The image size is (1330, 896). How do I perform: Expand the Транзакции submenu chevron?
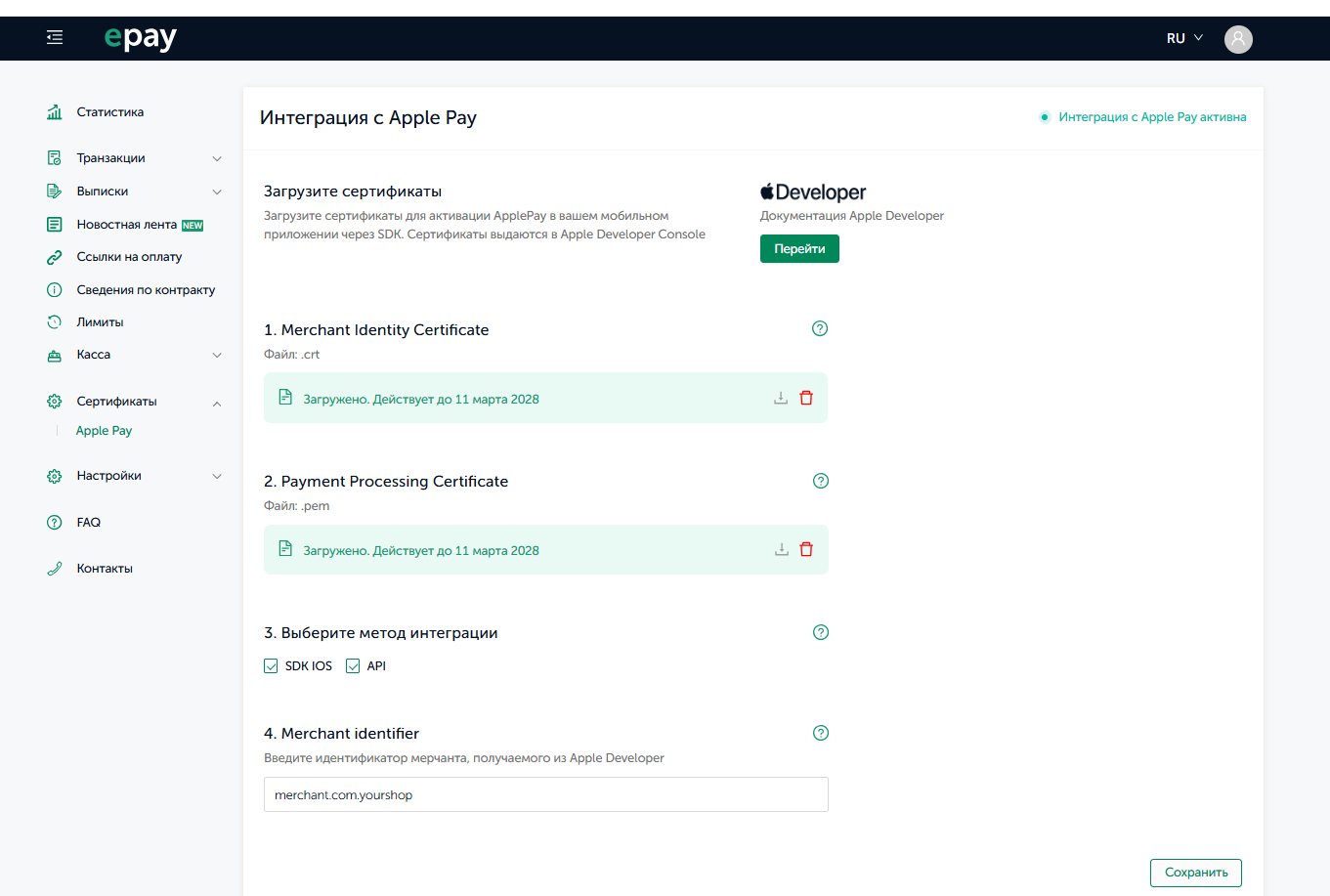coord(217,158)
